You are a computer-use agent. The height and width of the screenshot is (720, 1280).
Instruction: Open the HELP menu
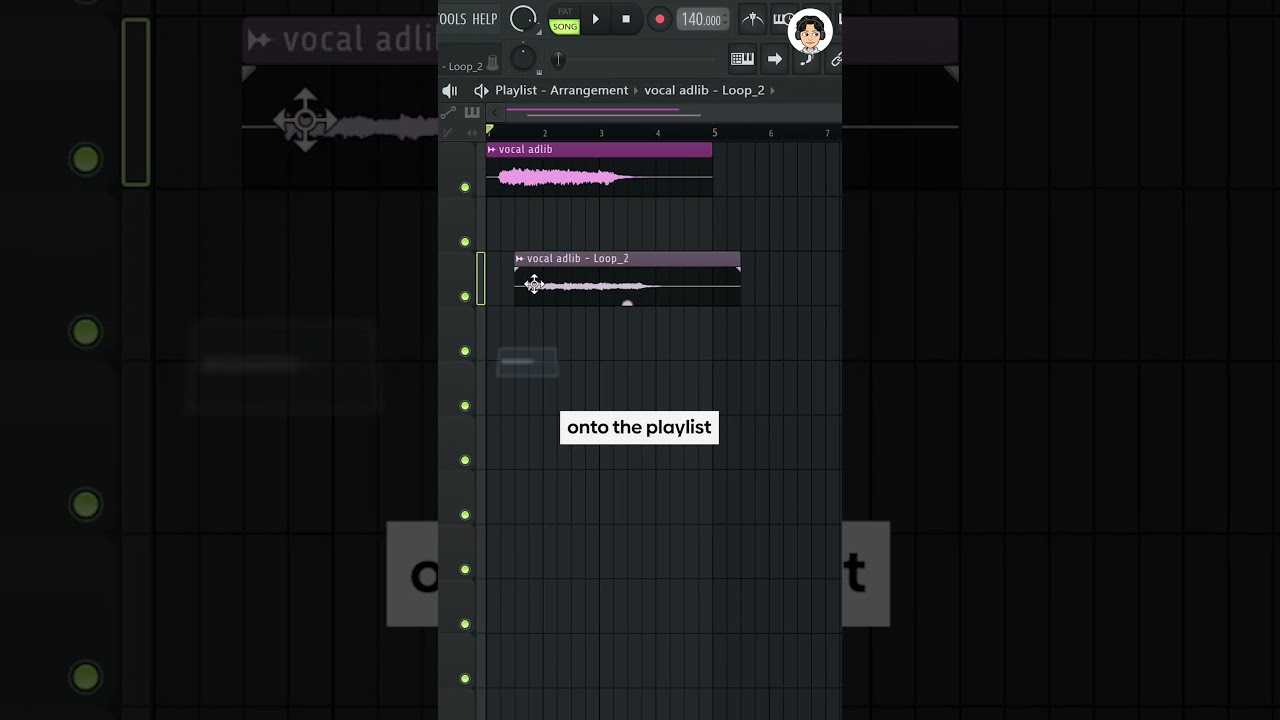485,19
